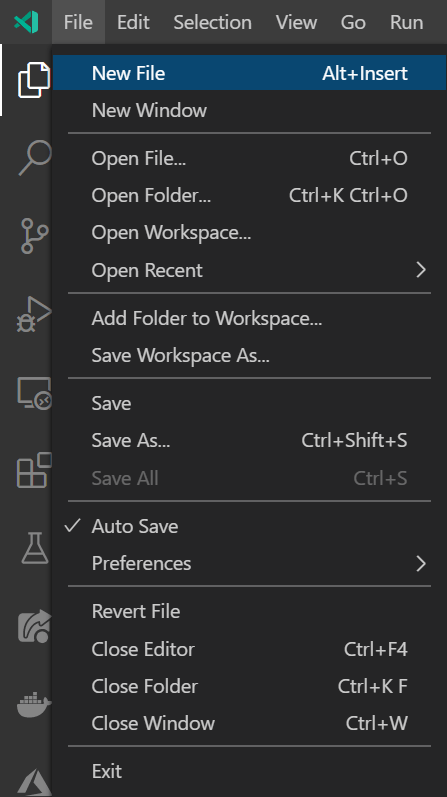
Task: Expand the Preferences submenu
Action: click(249, 563)
